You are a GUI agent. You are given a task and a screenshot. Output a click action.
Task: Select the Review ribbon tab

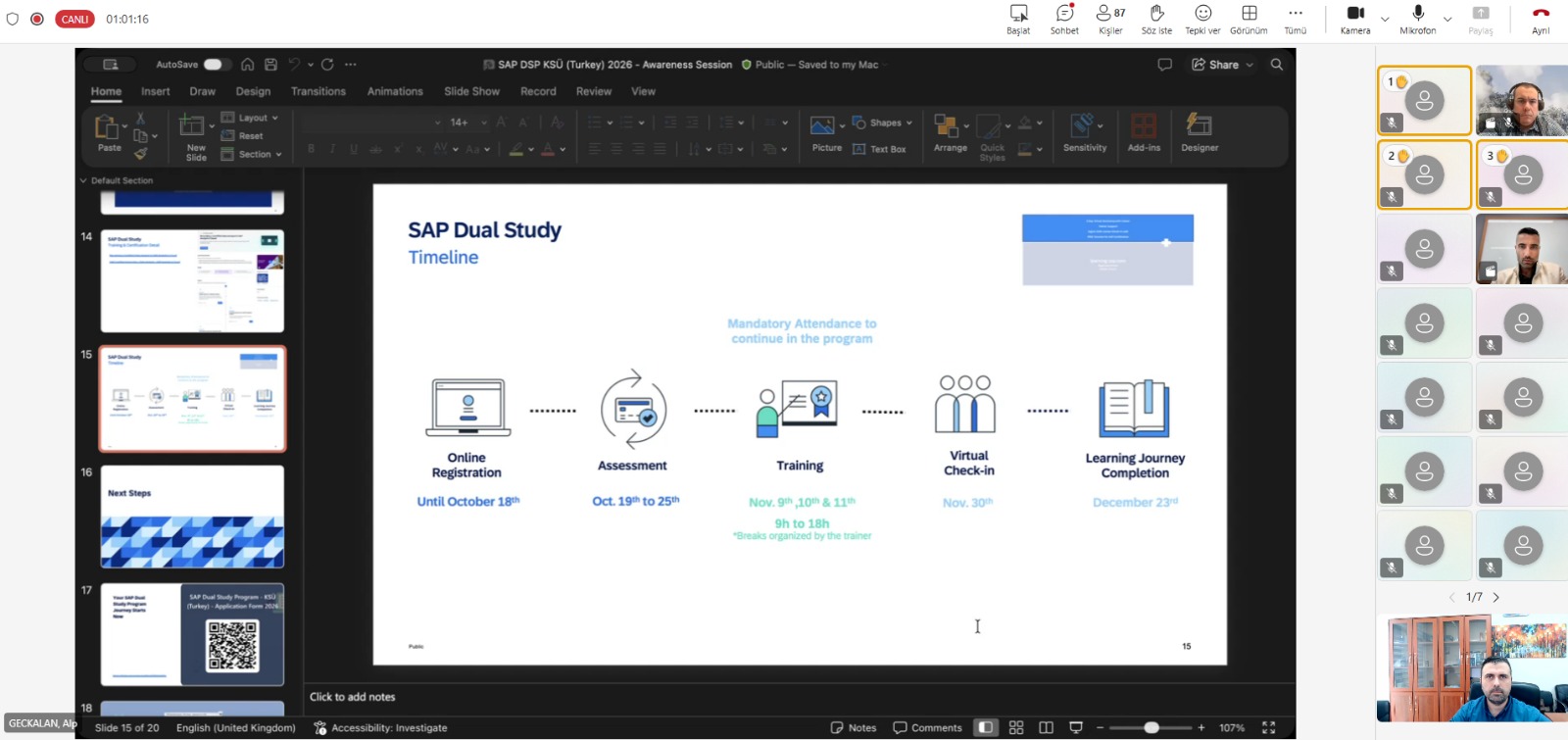pos(594,91)
